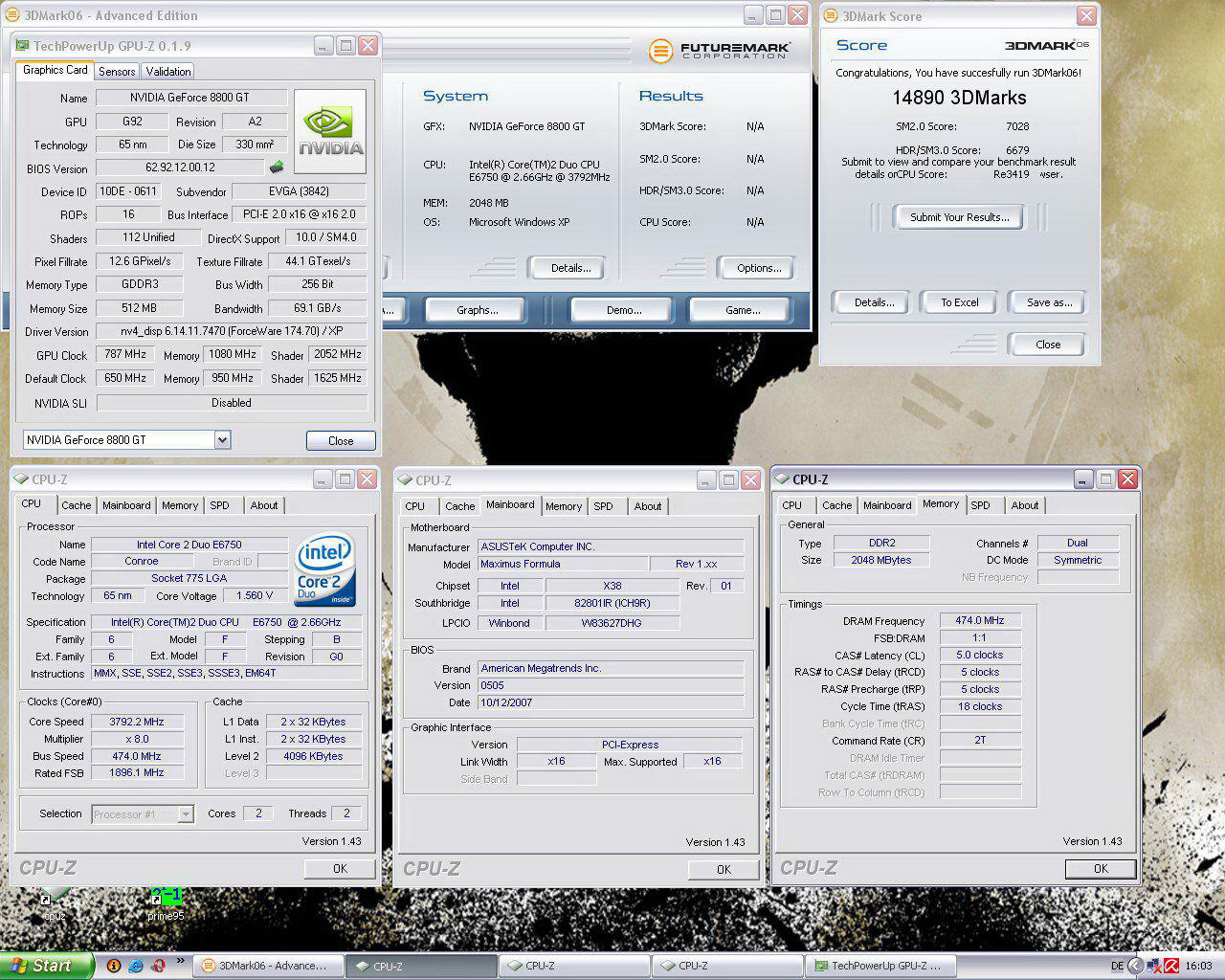Image resolution: width=1225 pixels, height=980 pixels.
Task: Click OK in CPU-Z Memory window
Action: pyautogui.click(x=1101, y=868)
